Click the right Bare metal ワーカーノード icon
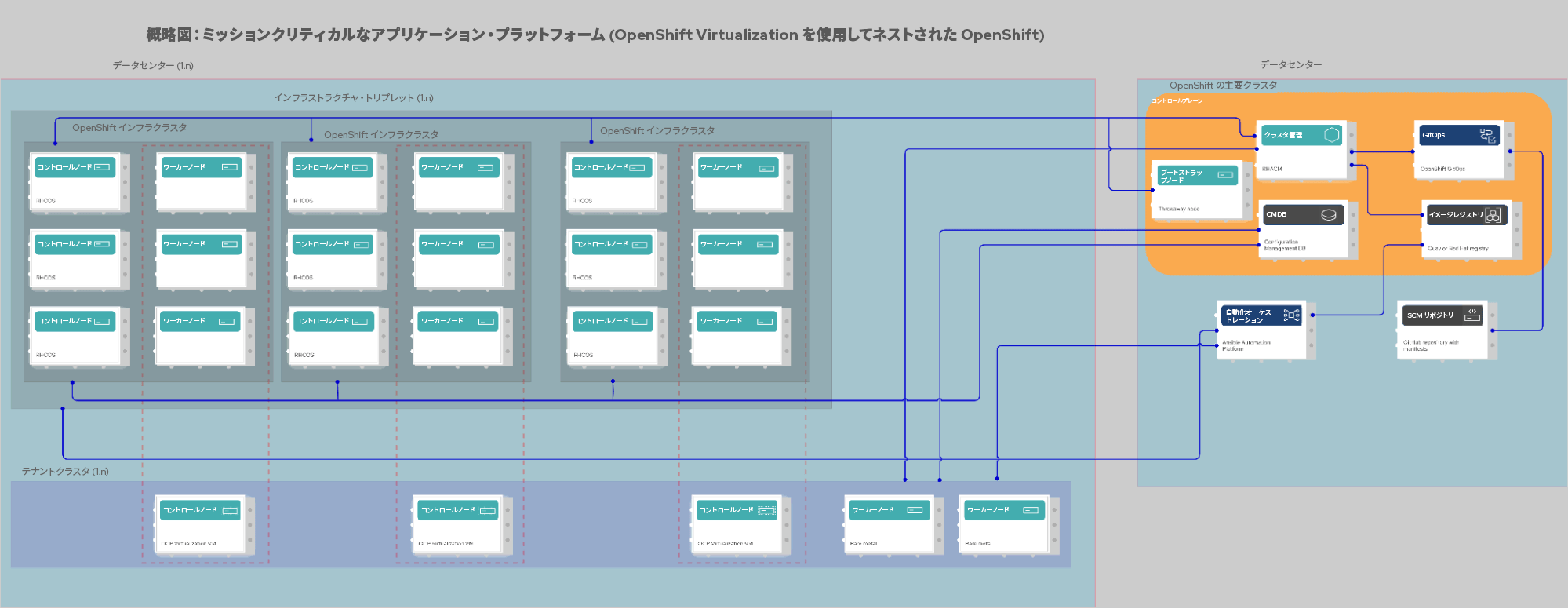The image size is (1568, 609). 1031,510
